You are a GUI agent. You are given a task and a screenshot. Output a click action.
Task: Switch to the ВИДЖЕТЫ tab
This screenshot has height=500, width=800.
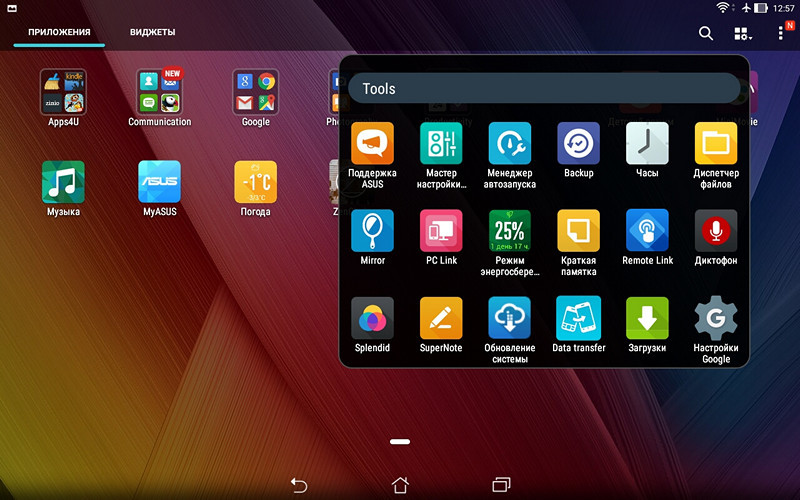coord(153,32)
